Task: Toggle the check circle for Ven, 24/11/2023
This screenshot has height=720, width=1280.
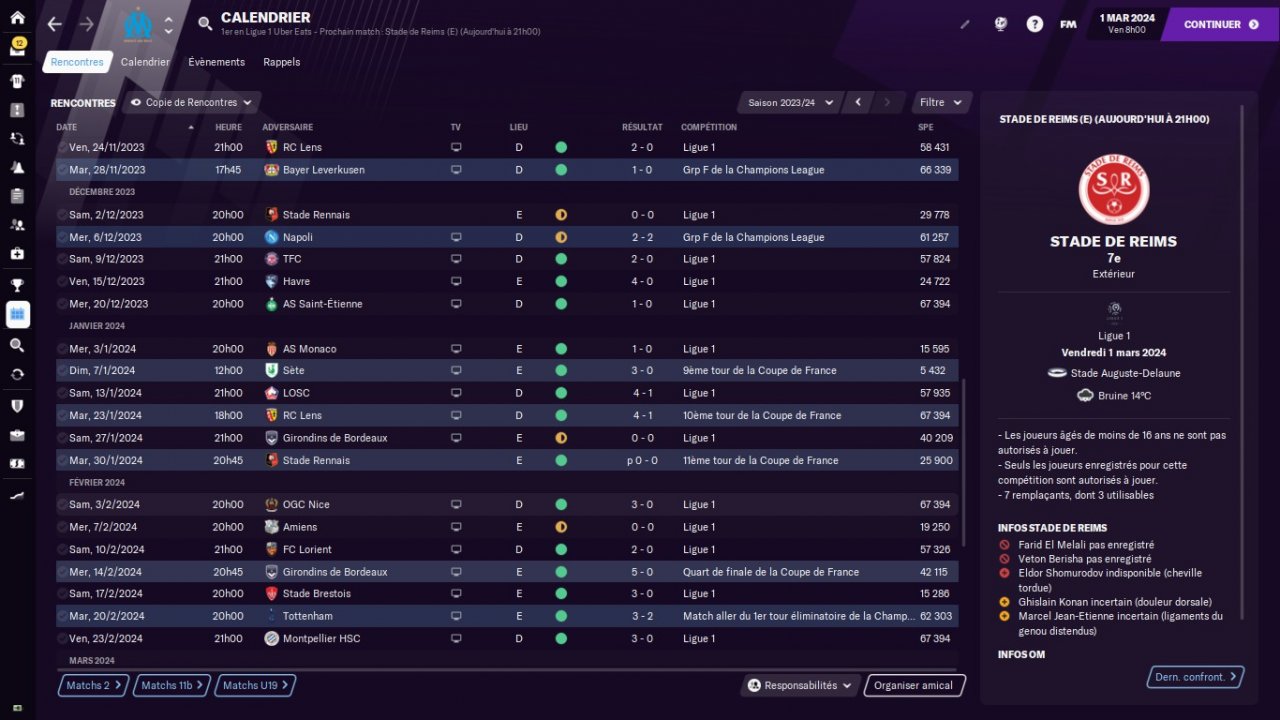Action: click(x=62, y=147)
